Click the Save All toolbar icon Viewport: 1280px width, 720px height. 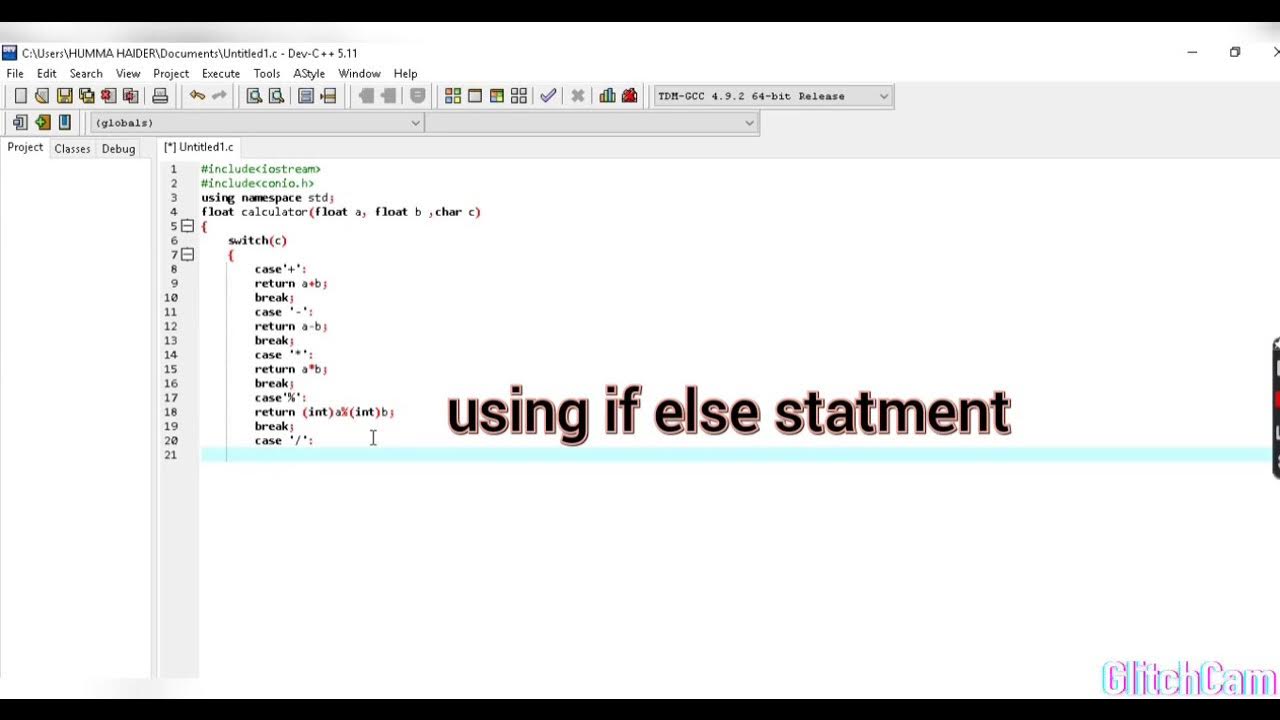click(86, 96)
